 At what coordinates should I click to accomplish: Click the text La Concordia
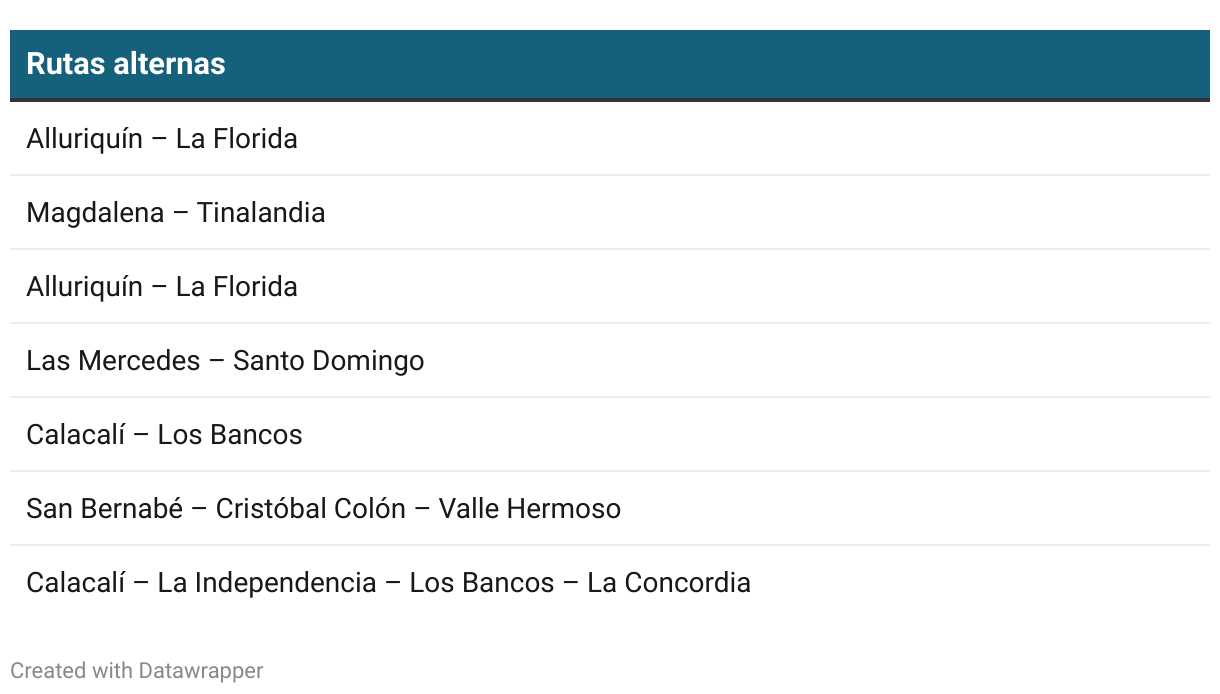tap(669, 583)
